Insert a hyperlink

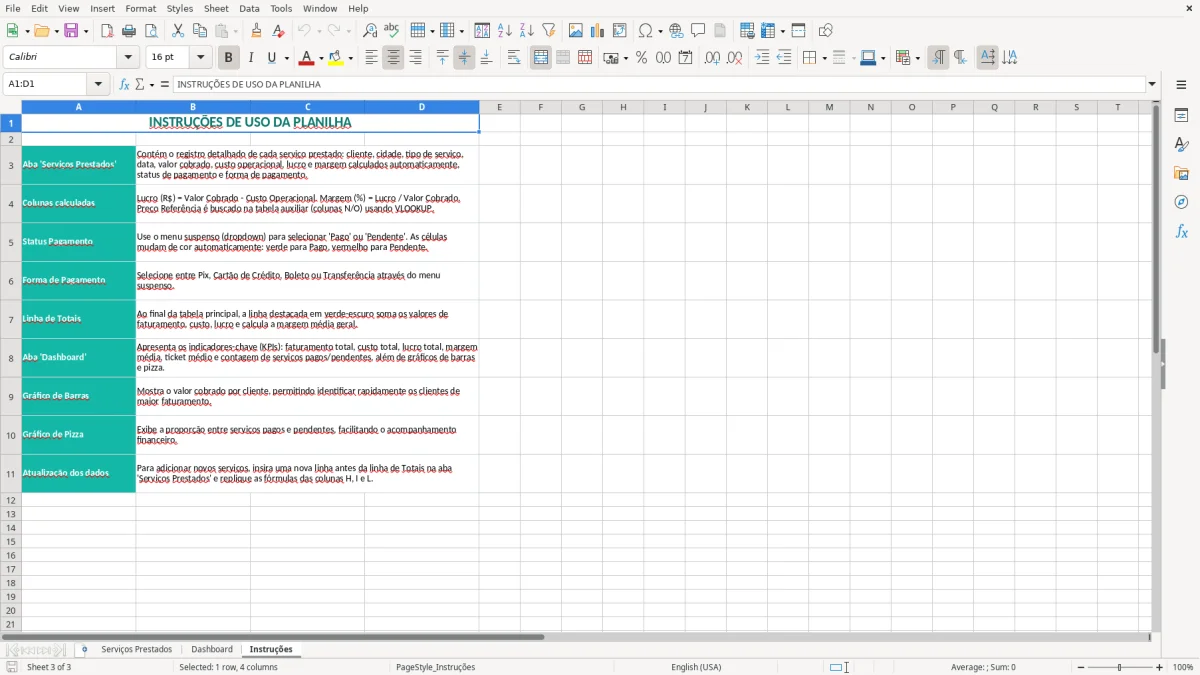click(x=677, y=31)
